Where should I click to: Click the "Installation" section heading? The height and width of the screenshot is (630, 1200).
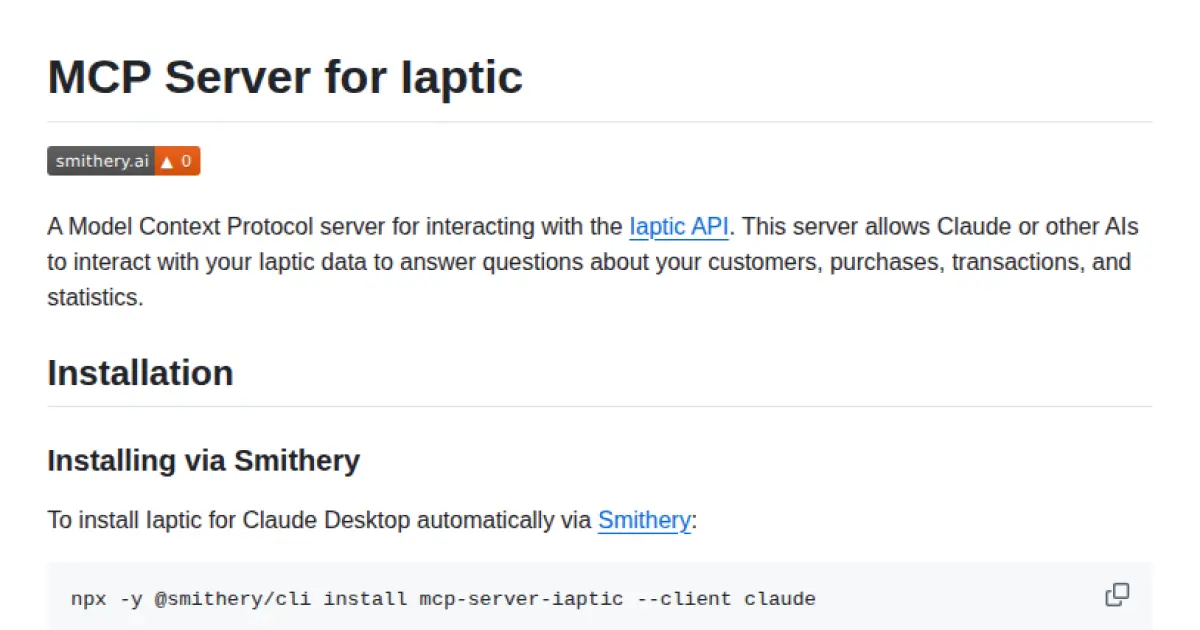140,372
